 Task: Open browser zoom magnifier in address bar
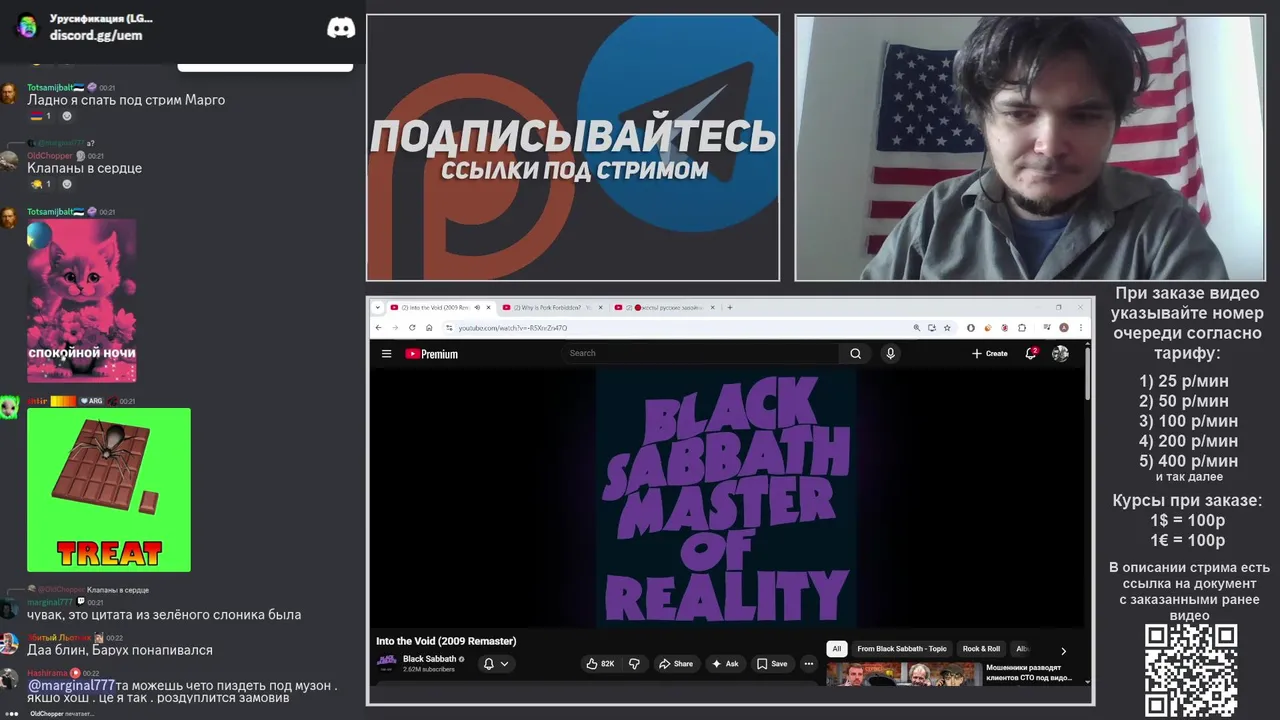916,328
